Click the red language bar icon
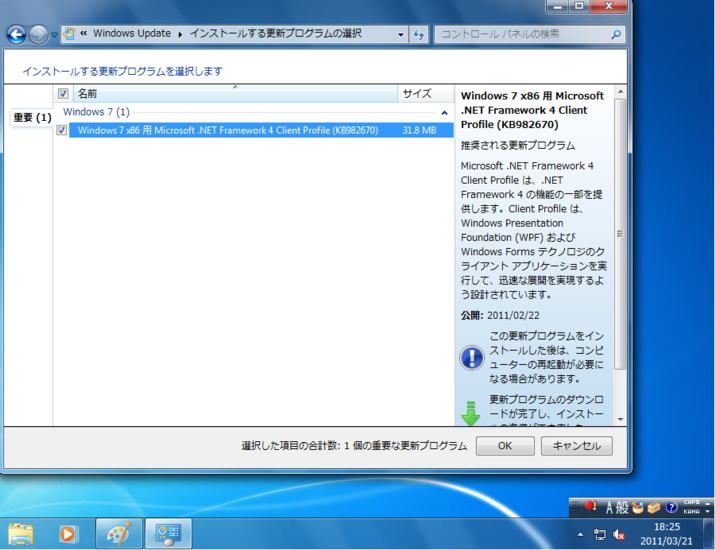Image resolution: width=715 pixels, height=550 pixels. click(591, 506)
